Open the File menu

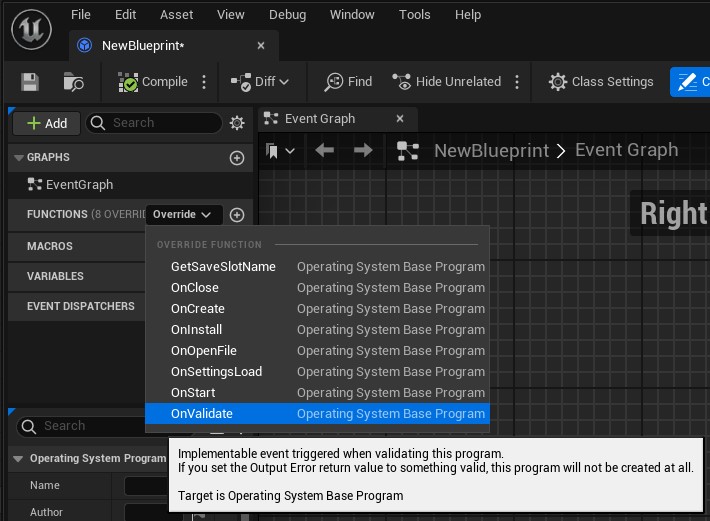click(x=81, y=14)
